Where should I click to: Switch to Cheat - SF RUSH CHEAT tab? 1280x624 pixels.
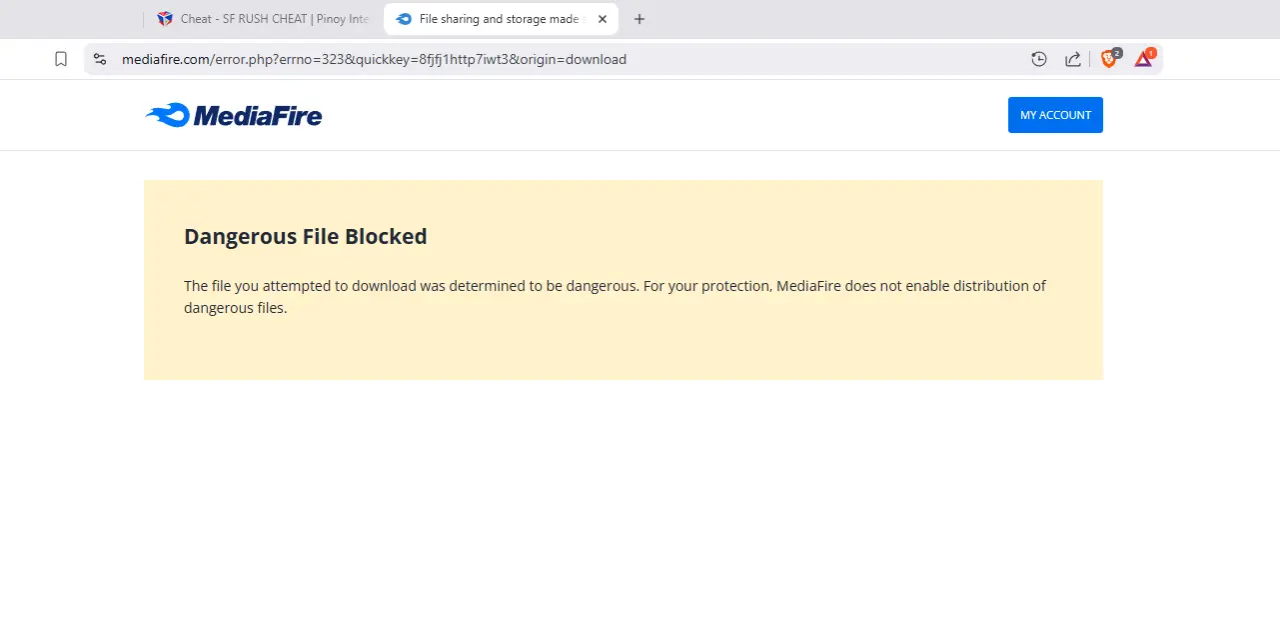tap(264, 19)
